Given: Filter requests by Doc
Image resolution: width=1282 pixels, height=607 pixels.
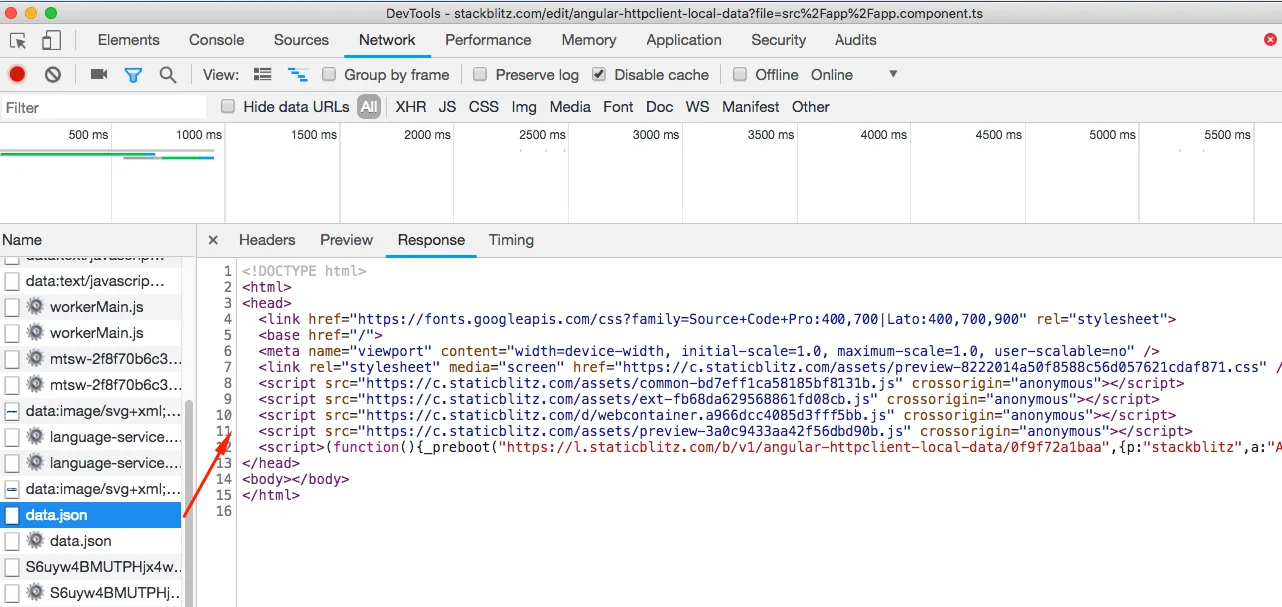Looking at the screenshot, I should coord(660,107).
